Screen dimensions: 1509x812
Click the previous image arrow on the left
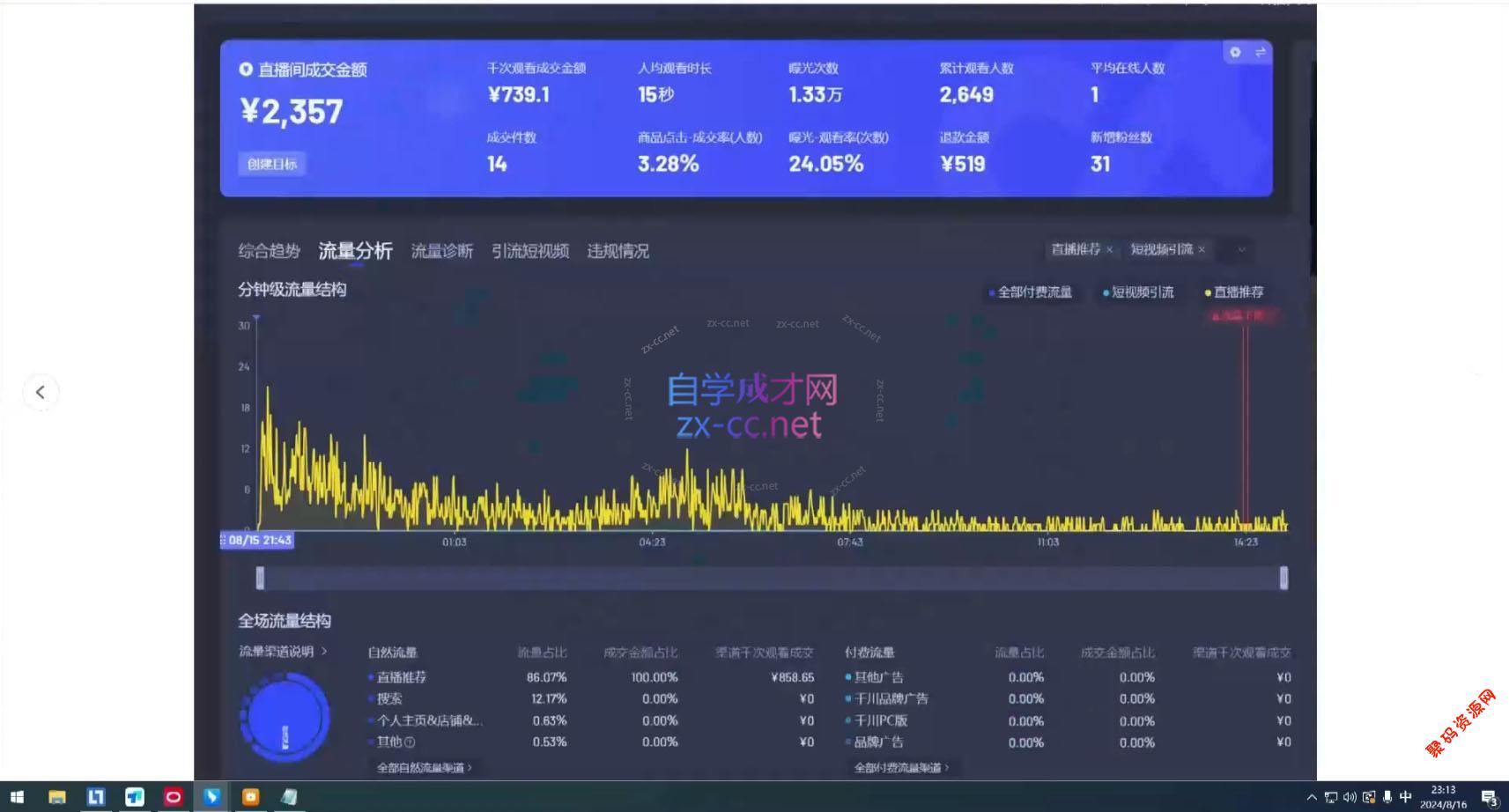click(41, 393)
